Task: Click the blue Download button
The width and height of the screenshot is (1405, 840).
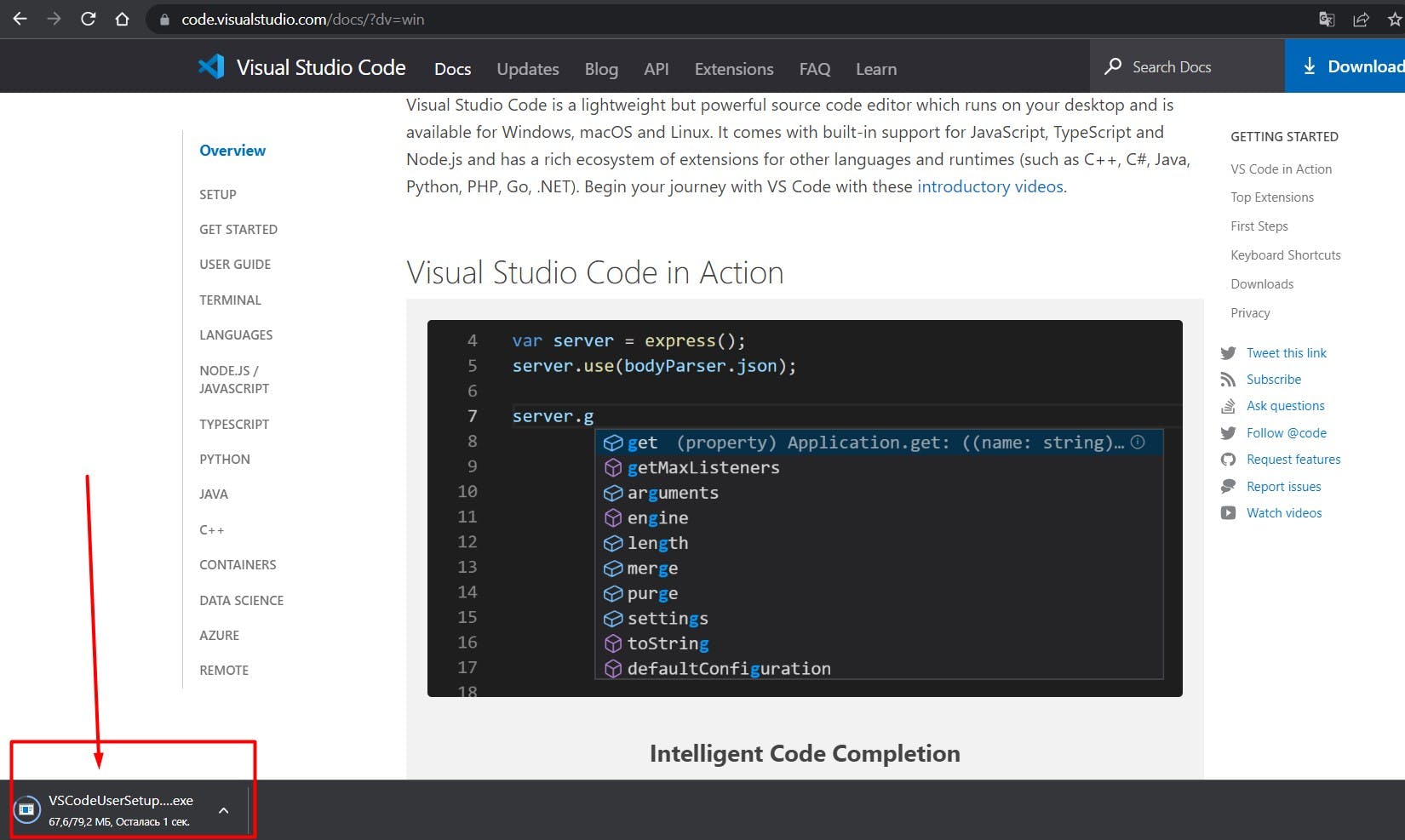Action: (x=1345, y=66)
